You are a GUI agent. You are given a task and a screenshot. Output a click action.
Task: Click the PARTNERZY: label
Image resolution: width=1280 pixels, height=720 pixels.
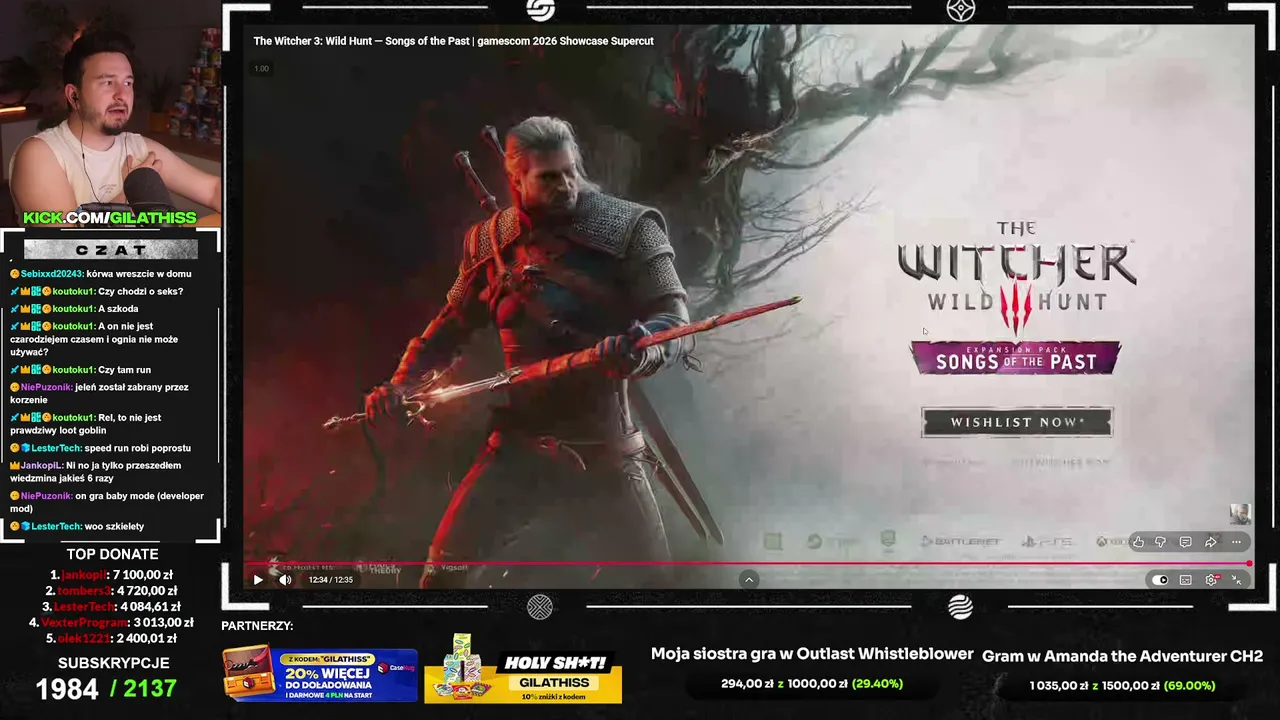[257, 626]
